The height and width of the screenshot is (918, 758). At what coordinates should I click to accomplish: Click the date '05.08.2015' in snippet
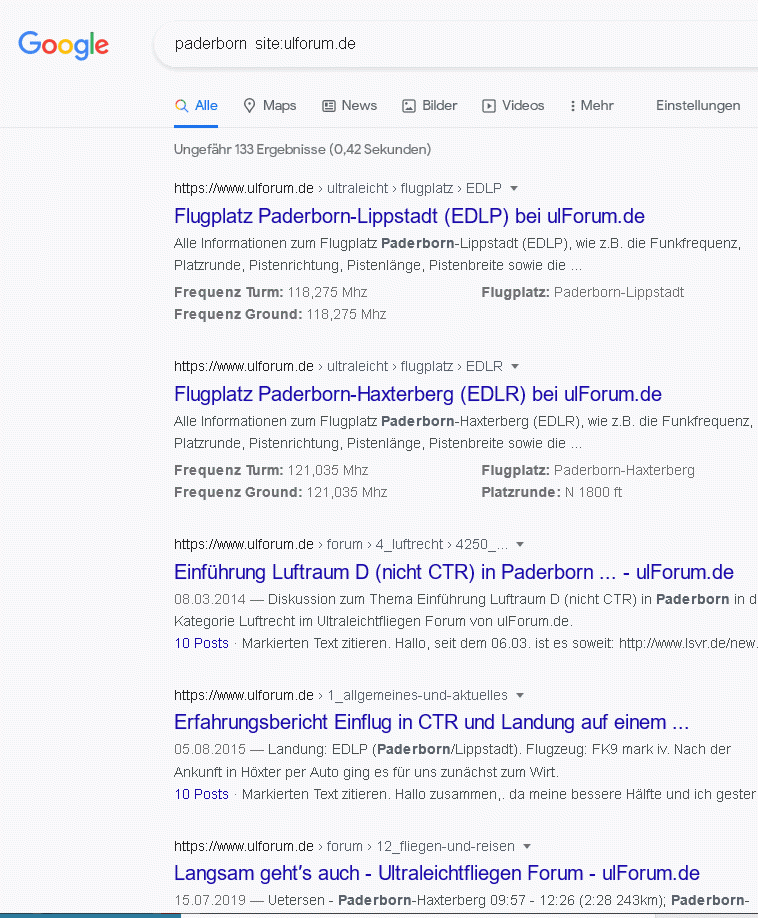pos(210,749)
